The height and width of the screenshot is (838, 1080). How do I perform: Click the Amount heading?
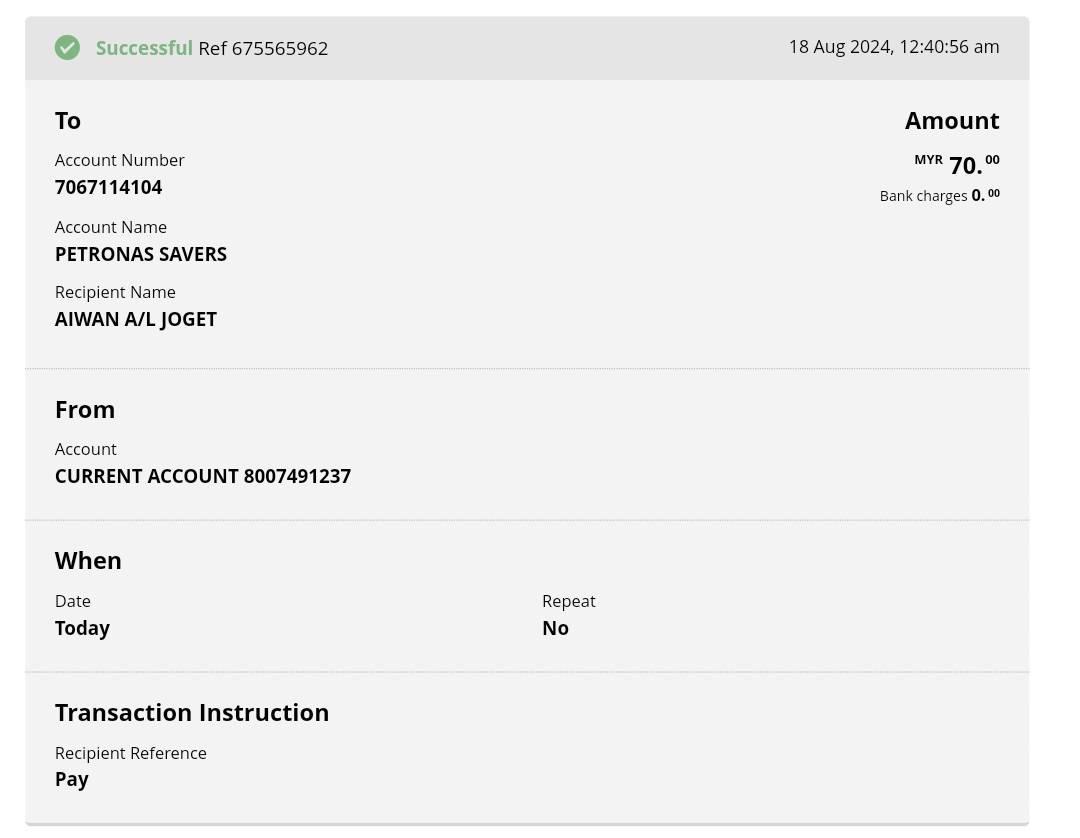pos(951,121)
